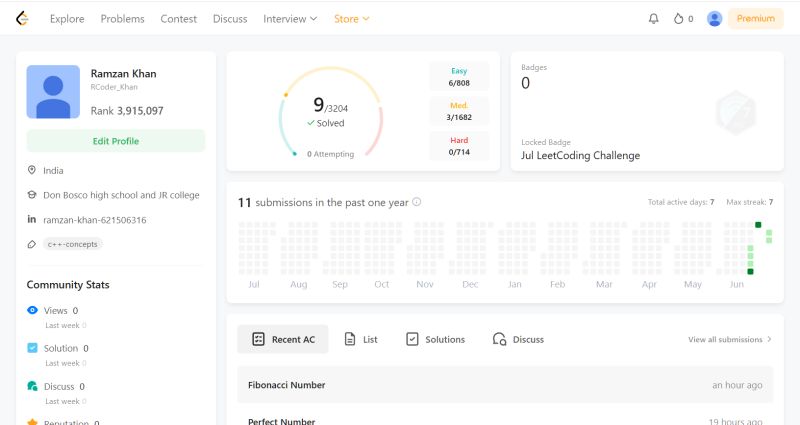Open the Explore menu item
This screenshot has width=800, height=425.
coord(67,19)
